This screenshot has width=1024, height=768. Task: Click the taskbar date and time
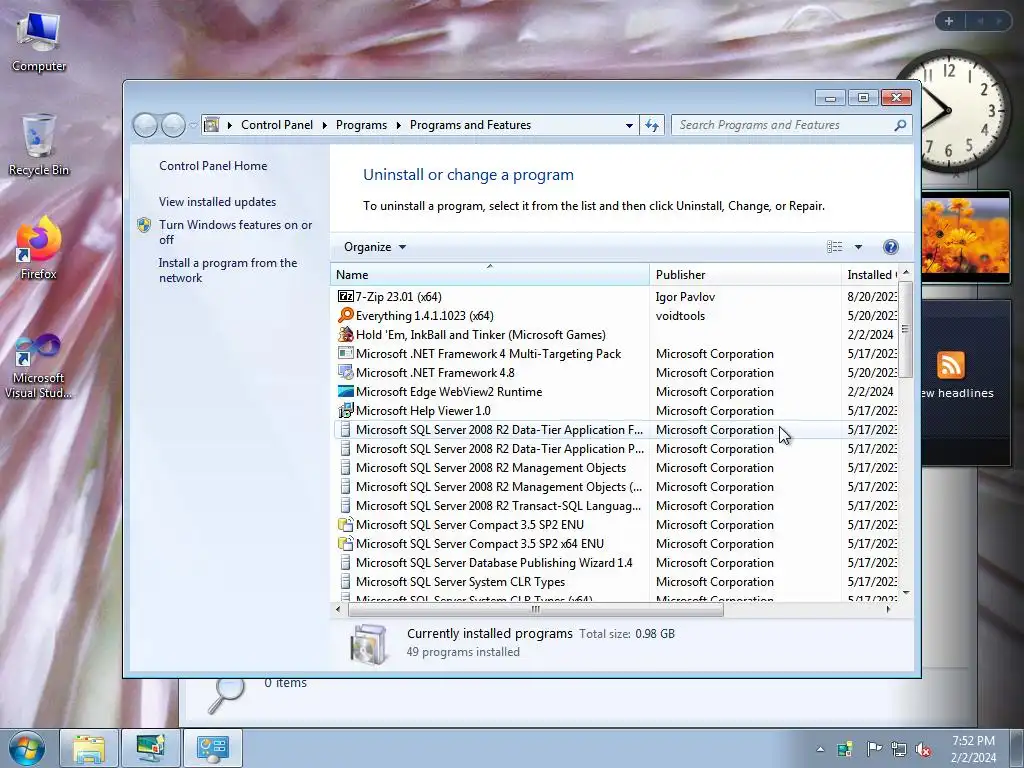[973, 749]
